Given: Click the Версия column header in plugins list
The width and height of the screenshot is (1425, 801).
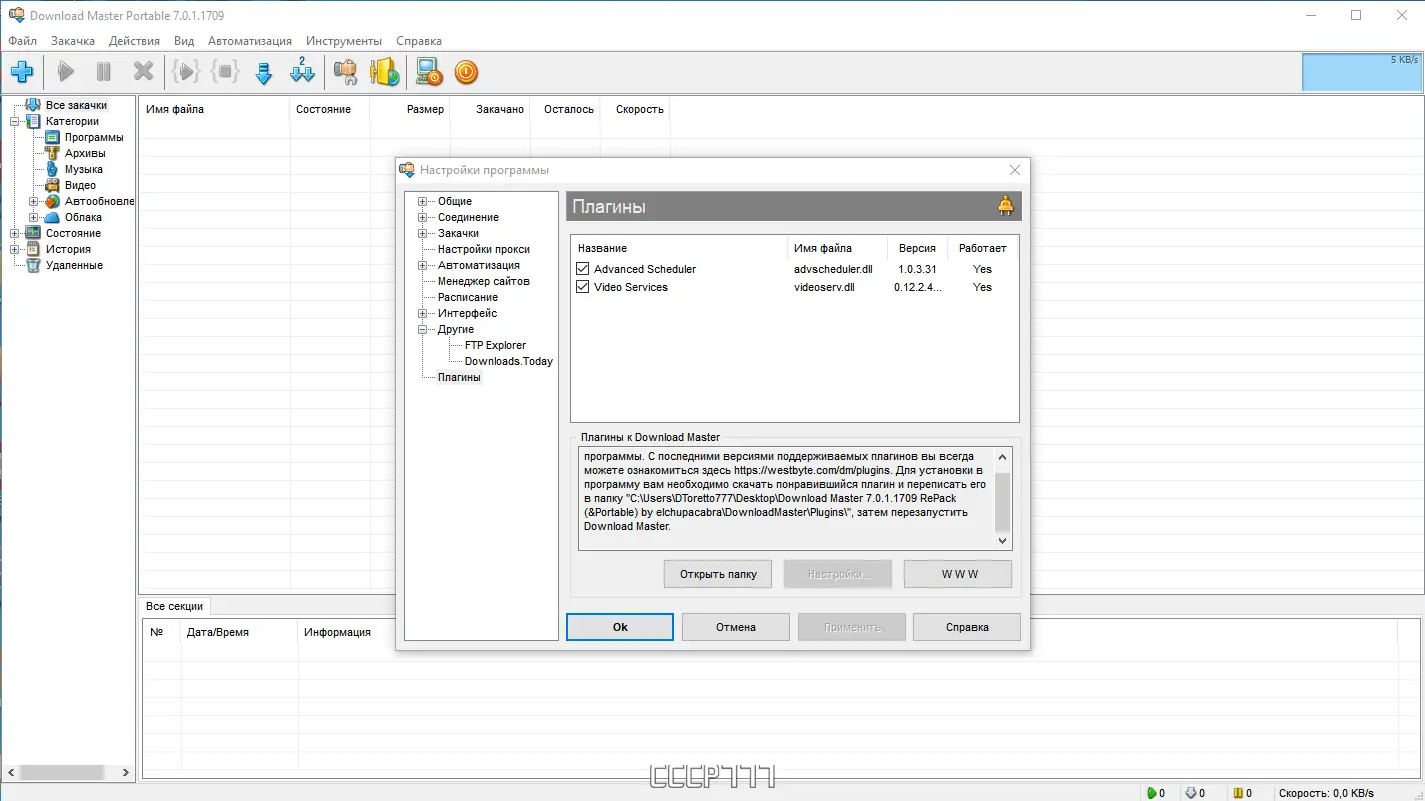Looking at the screenshot, I should [917, 248].
